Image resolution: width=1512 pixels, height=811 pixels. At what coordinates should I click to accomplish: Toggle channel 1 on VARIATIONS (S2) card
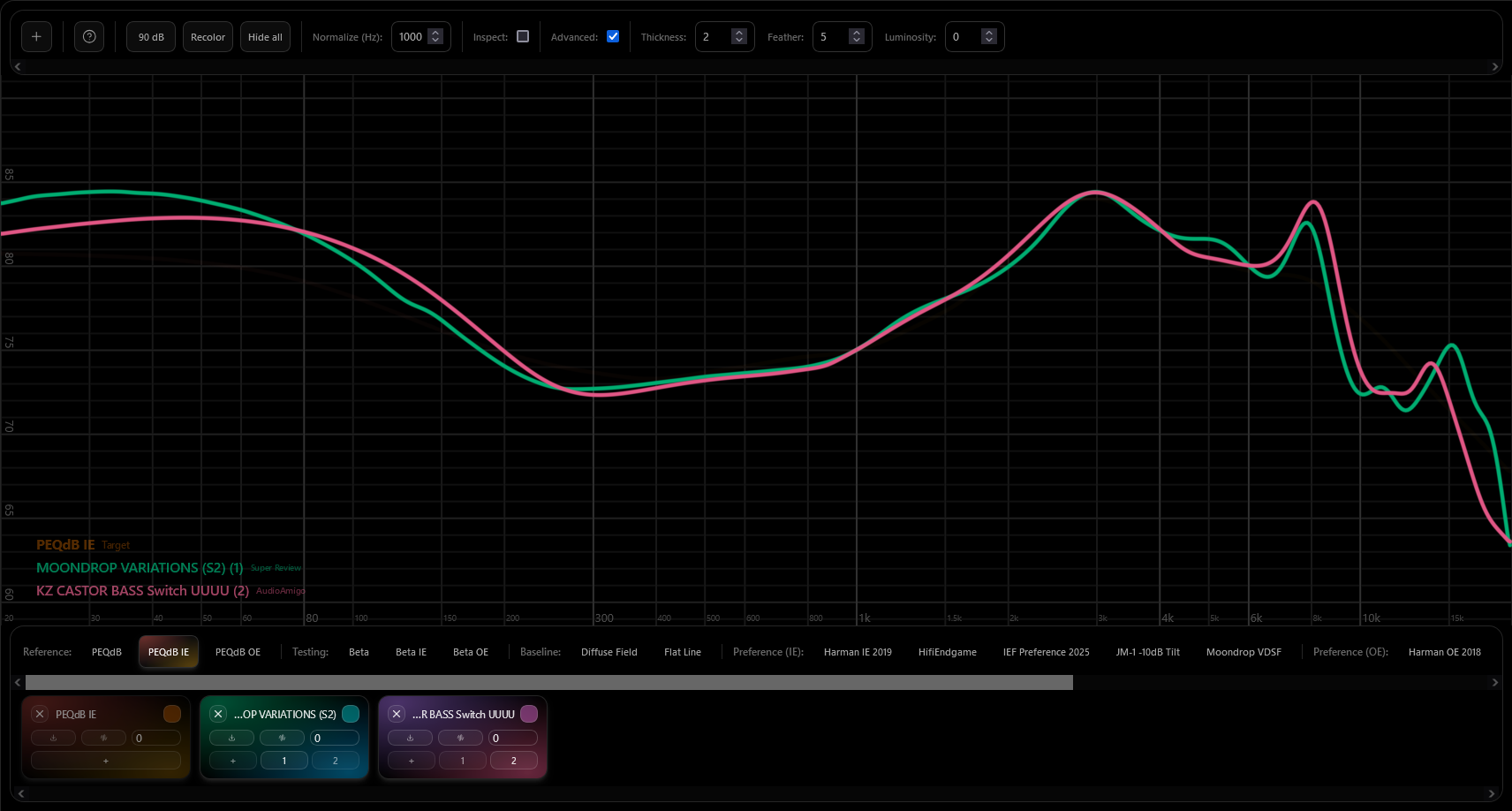pyautogui.click(x=284, y=761)
